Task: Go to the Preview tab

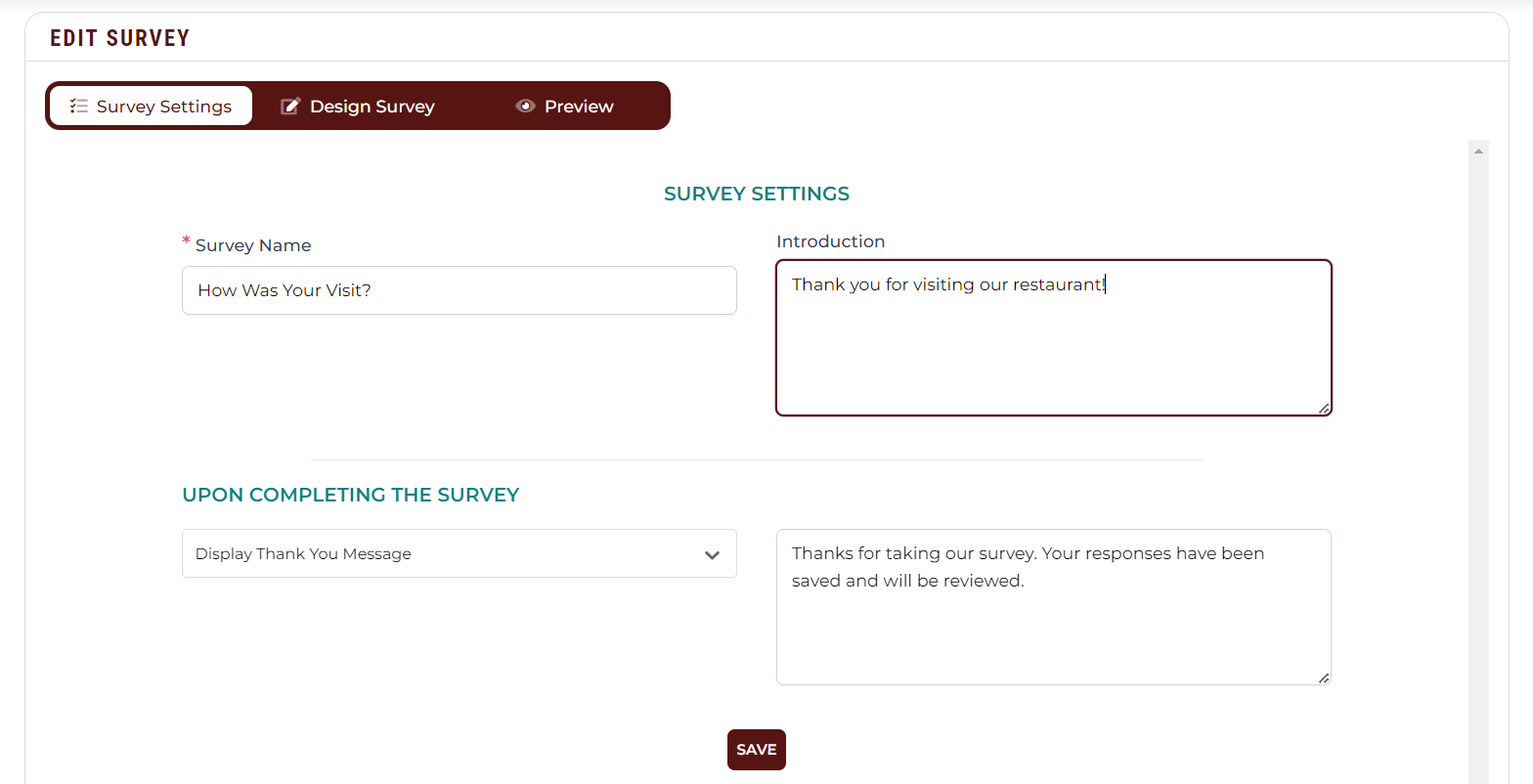Action: (x=565, y=106)
